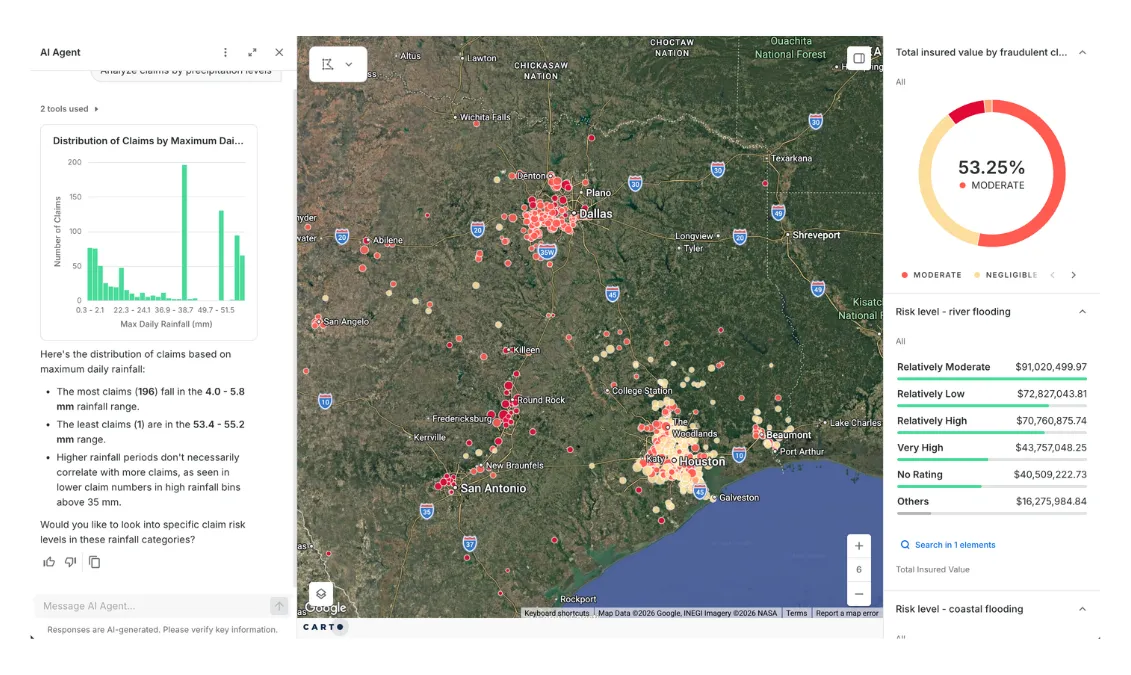Click the 53.25% donut center value
The image size is (1131, 675).
tap(991, 168)
